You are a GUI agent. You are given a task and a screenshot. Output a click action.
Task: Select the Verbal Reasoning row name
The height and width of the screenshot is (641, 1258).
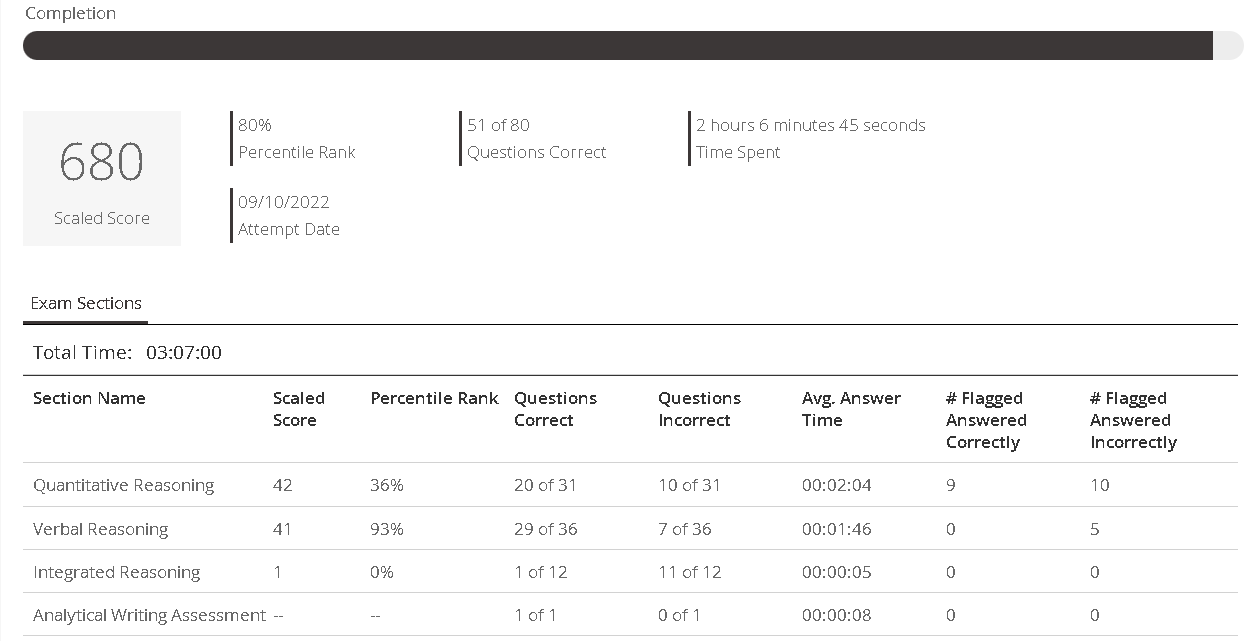pyautogui.click(x=100, y=529)
